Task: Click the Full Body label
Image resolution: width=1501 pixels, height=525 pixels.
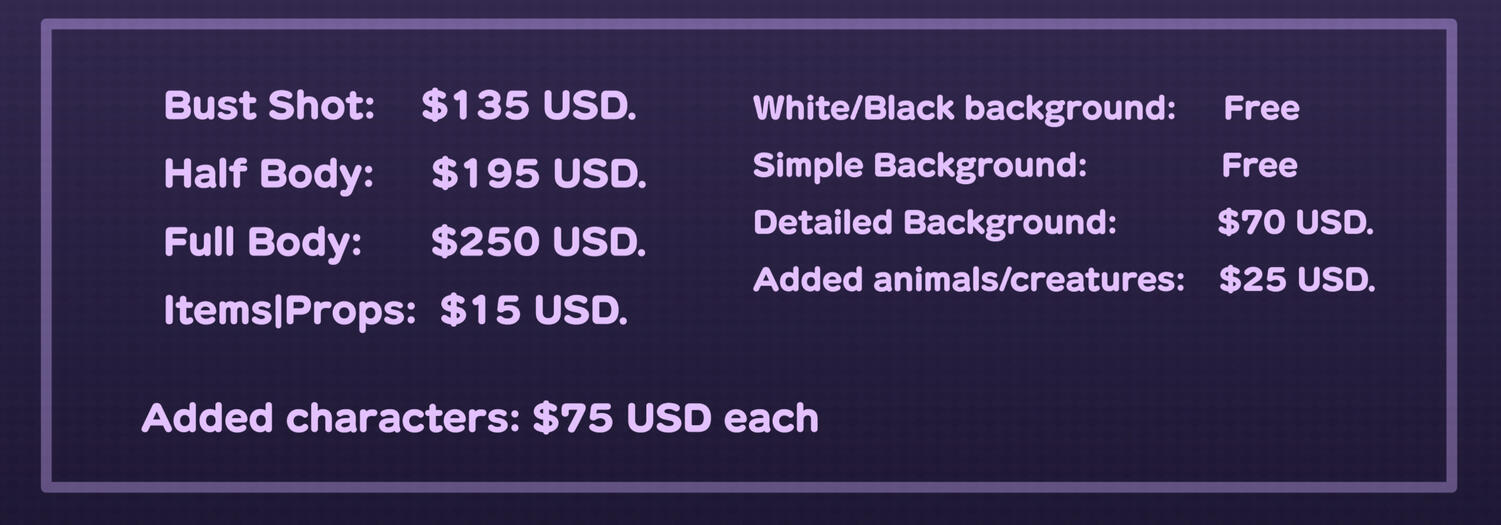Action: (262, 242)
